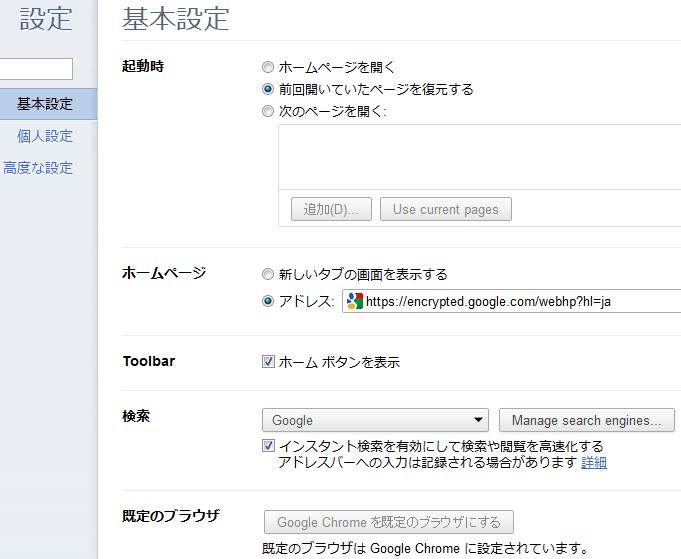
Task: Open the '高度な設定' sidebar tab
Action: 38,168
